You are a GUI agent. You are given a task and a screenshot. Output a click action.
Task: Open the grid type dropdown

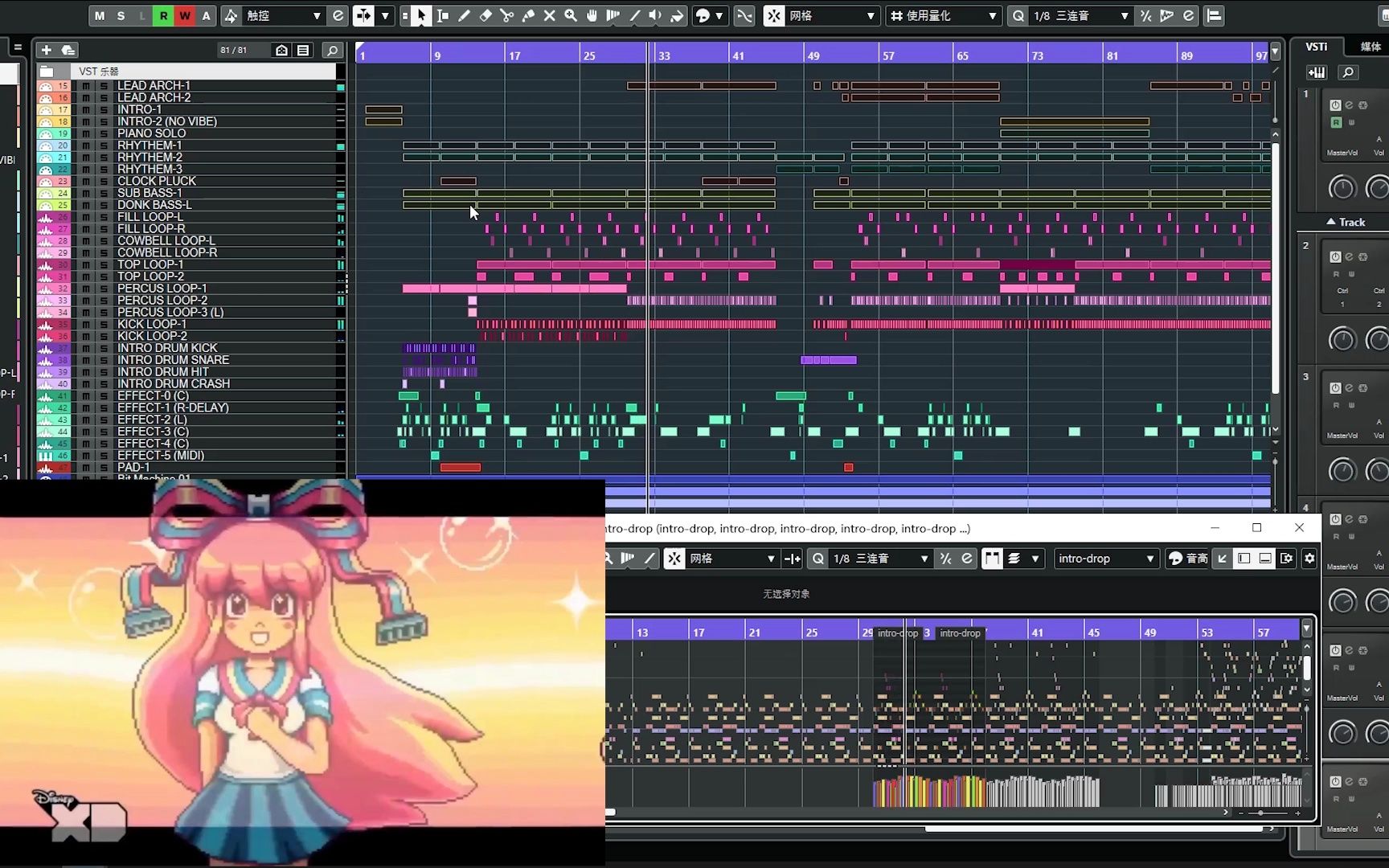[x=944, y=15]
